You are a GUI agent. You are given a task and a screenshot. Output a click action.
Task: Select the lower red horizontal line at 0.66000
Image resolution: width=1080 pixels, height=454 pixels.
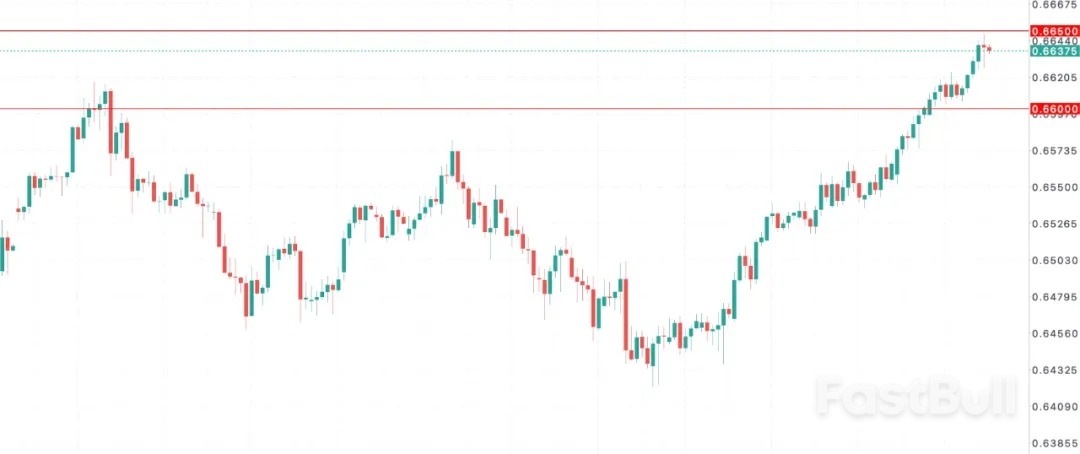pyautogui.click(x=500, y=108)
